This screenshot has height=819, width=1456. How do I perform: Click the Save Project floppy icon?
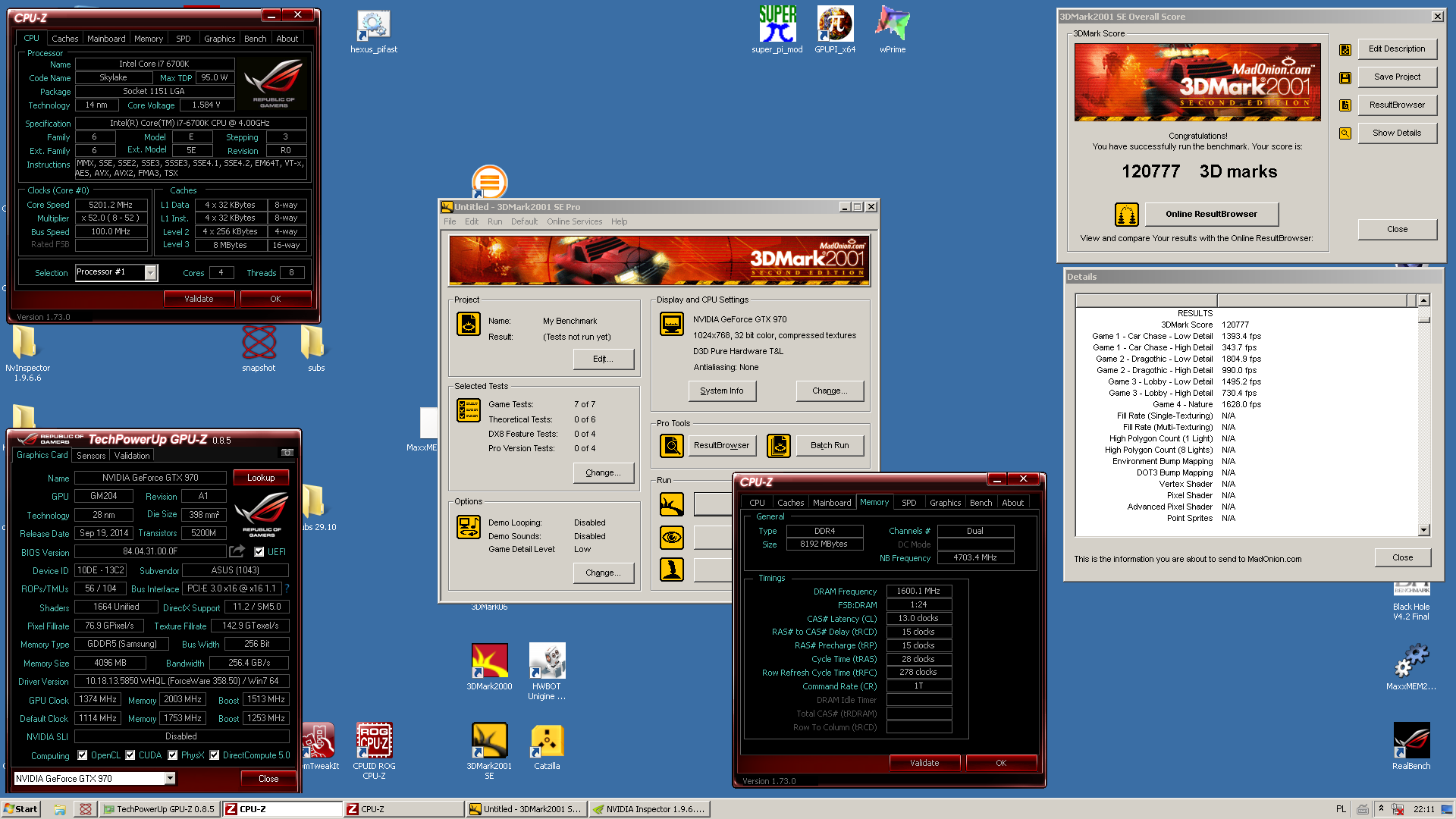1345,77
